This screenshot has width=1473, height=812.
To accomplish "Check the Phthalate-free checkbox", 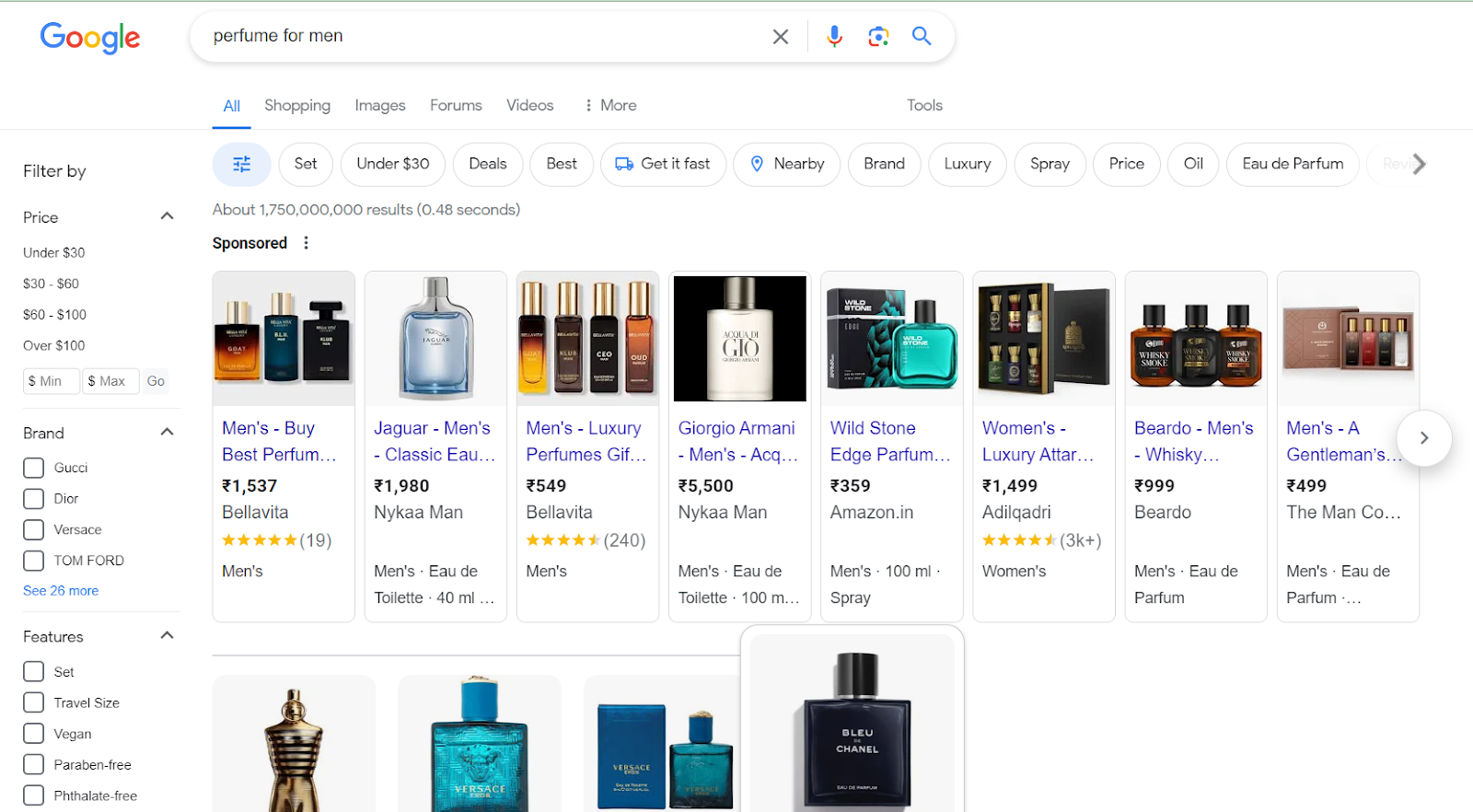I will 34,795.
